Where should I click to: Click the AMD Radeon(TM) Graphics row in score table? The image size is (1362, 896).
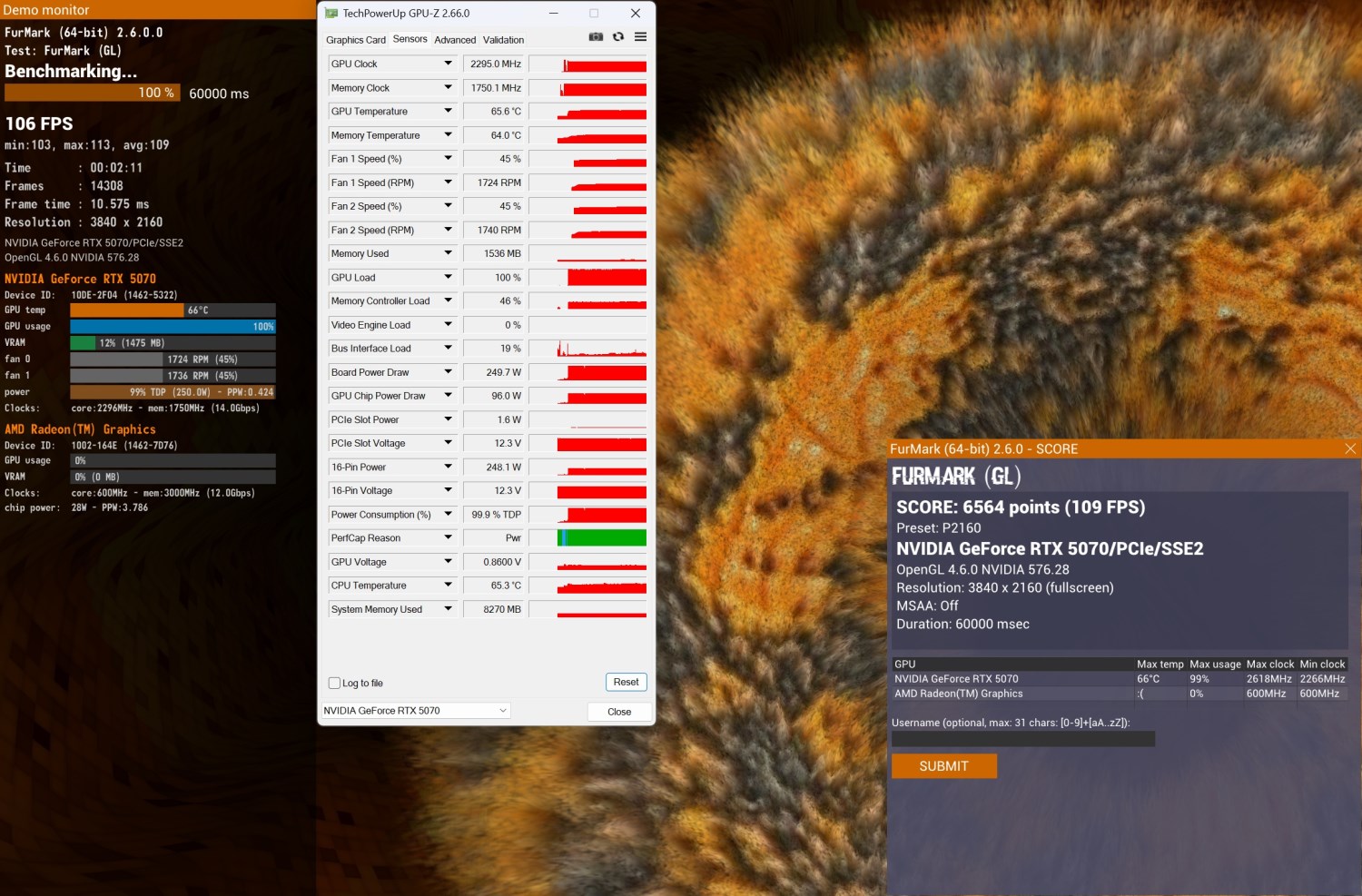(1120, 694)
